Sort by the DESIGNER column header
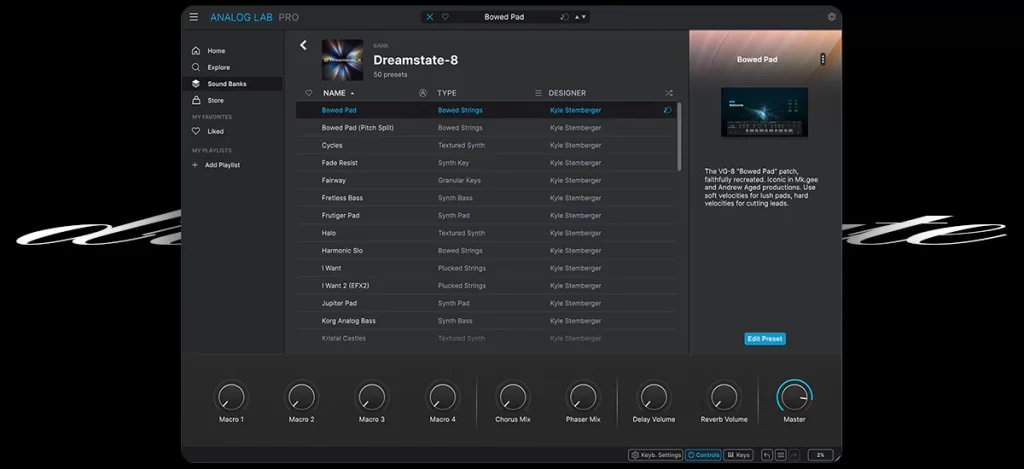This screenshot has height=469, width=1024. tap(567, 93)
